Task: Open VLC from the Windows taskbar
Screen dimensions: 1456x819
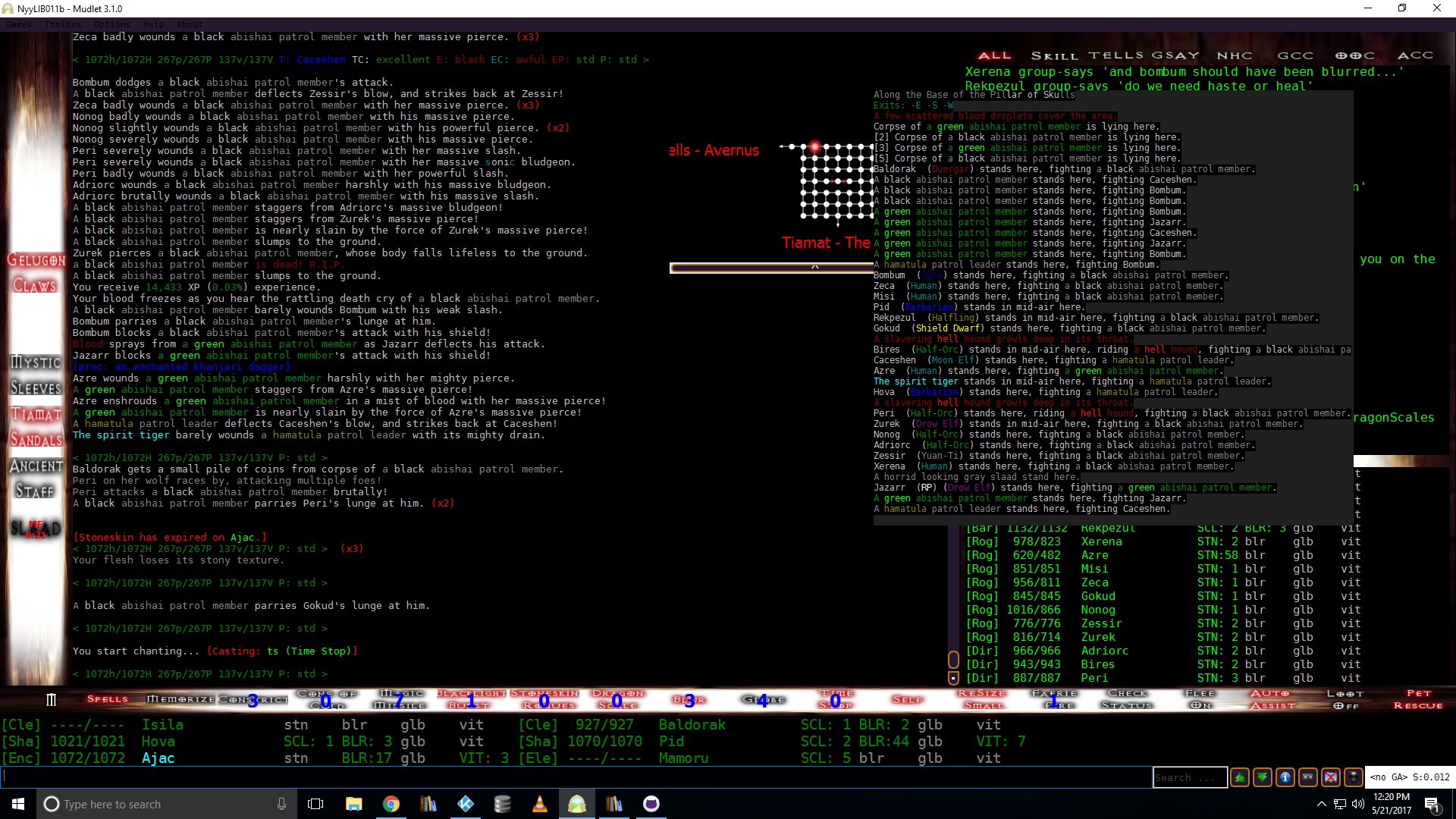Action: coord(540,804)
